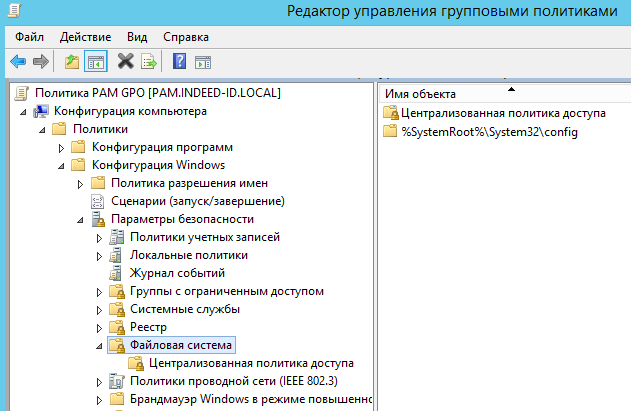Click the Up one level folder icon

pos(72,62)
